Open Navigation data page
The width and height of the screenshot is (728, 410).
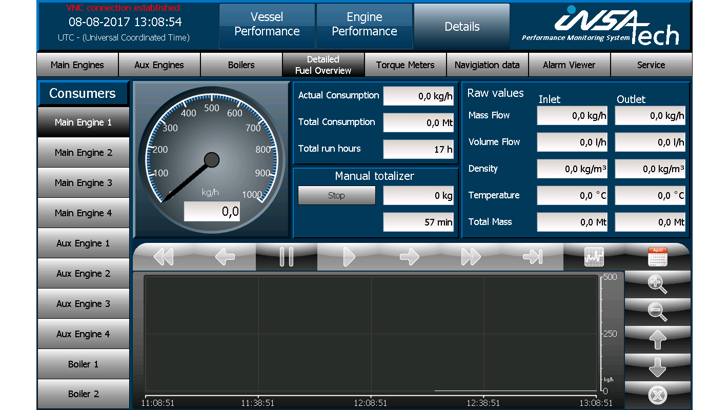coord(487,65)
